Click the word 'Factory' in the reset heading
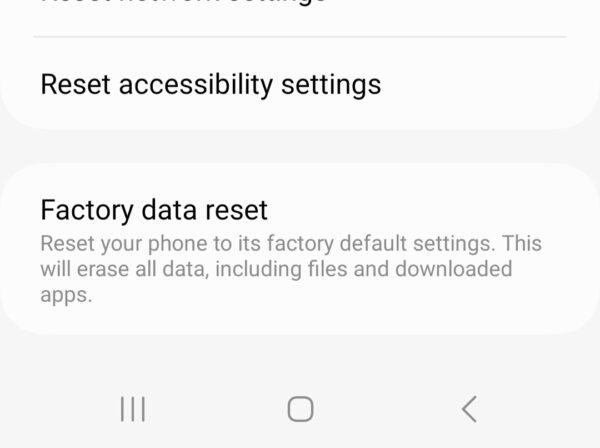This screenshot has height=448, width=600. [x=84, y=210]
